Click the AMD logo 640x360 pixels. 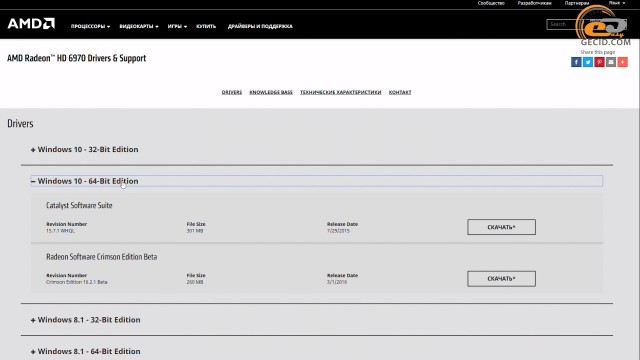coord(31,24)
